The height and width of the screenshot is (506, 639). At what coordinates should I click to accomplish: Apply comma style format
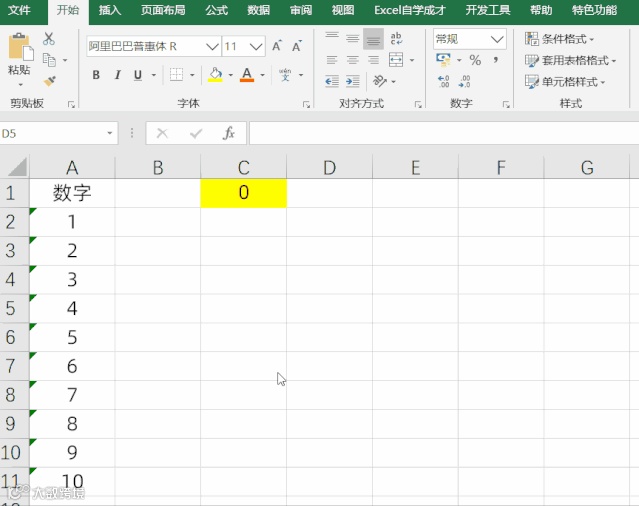(496, 60)
